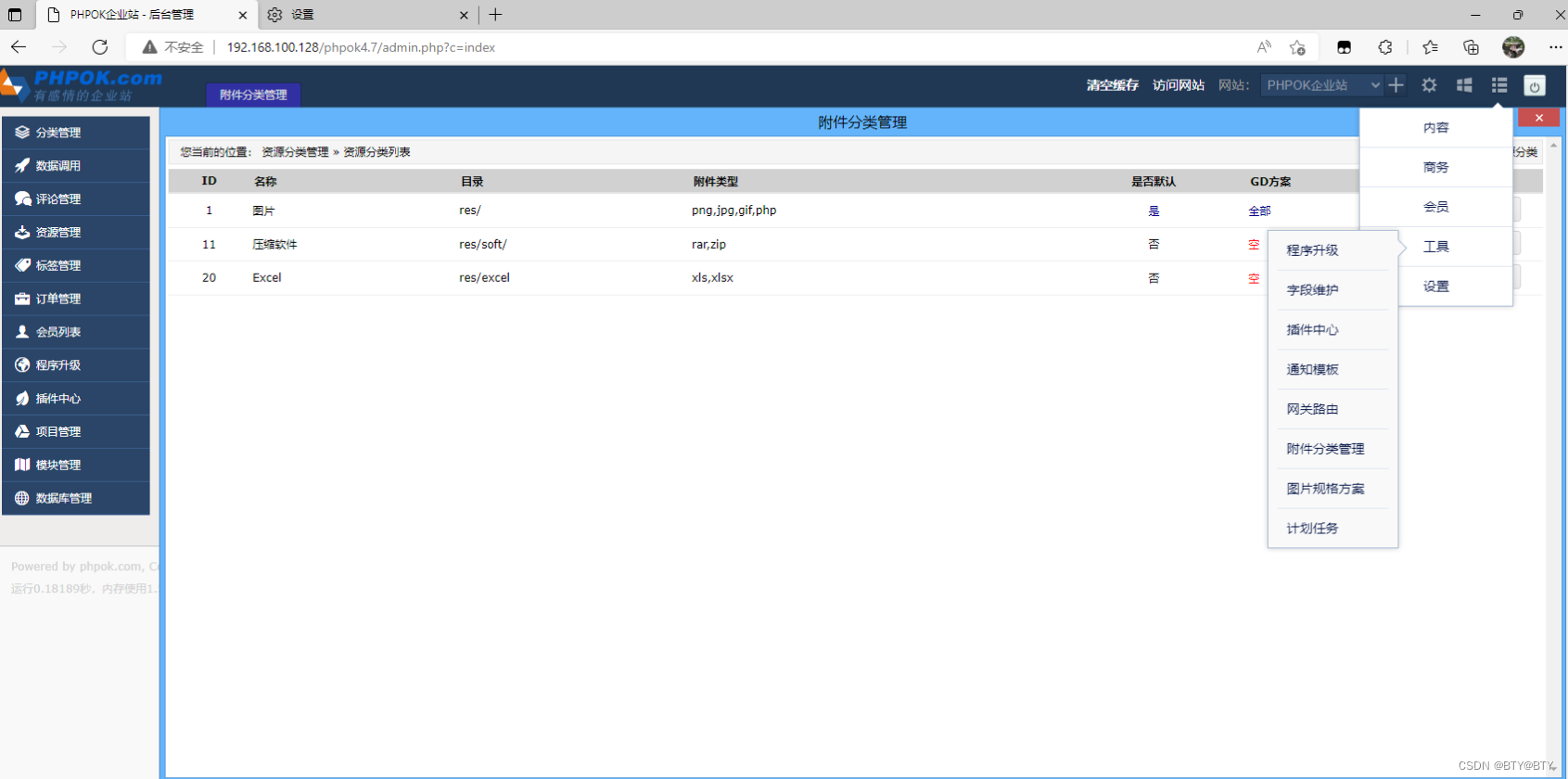Choose 插件中心 in the submenu
This screenshot has width=1568, height=779.
[1332, 330]
